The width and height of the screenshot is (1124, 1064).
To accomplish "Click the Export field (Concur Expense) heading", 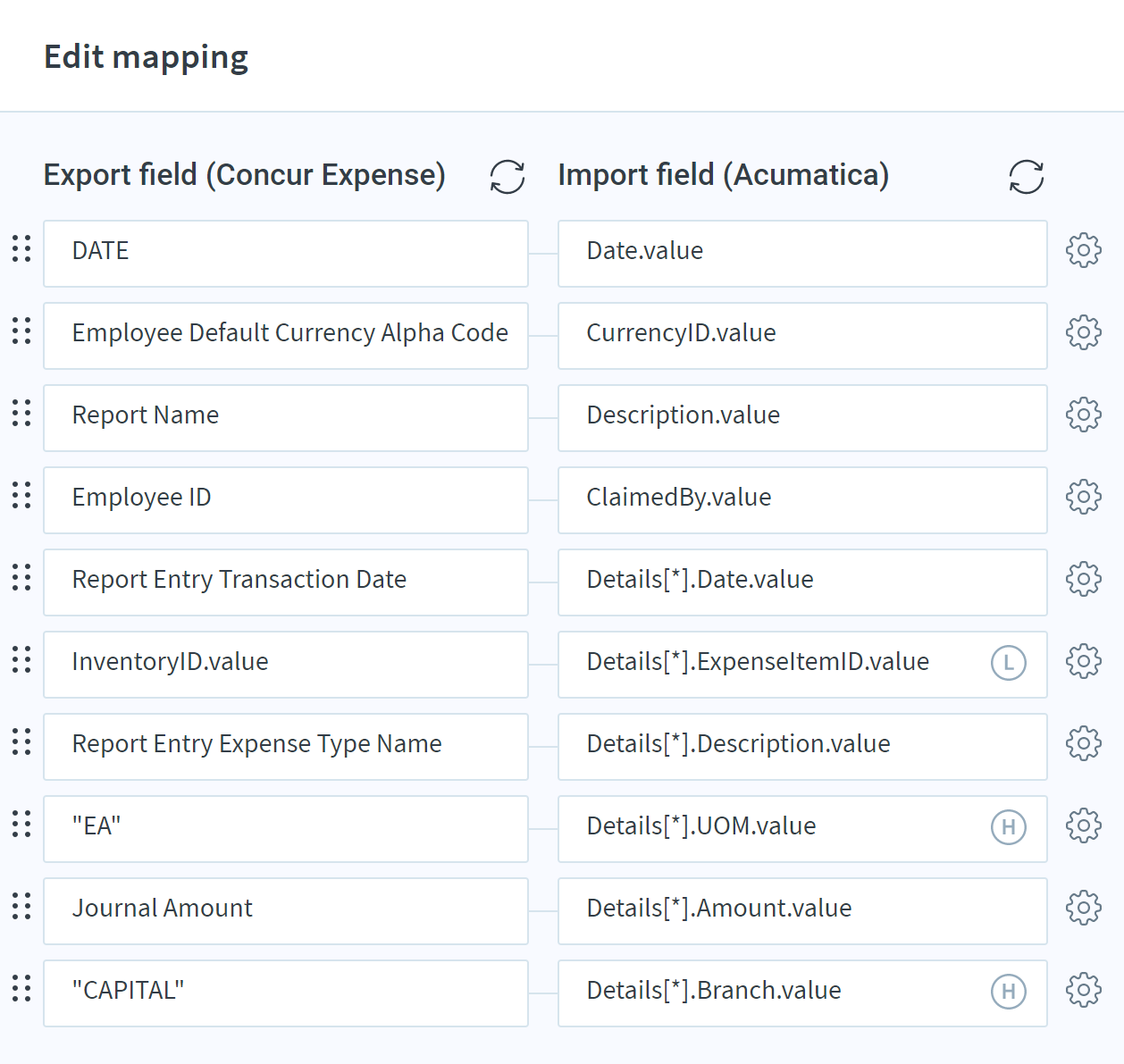I will point(245,175).
